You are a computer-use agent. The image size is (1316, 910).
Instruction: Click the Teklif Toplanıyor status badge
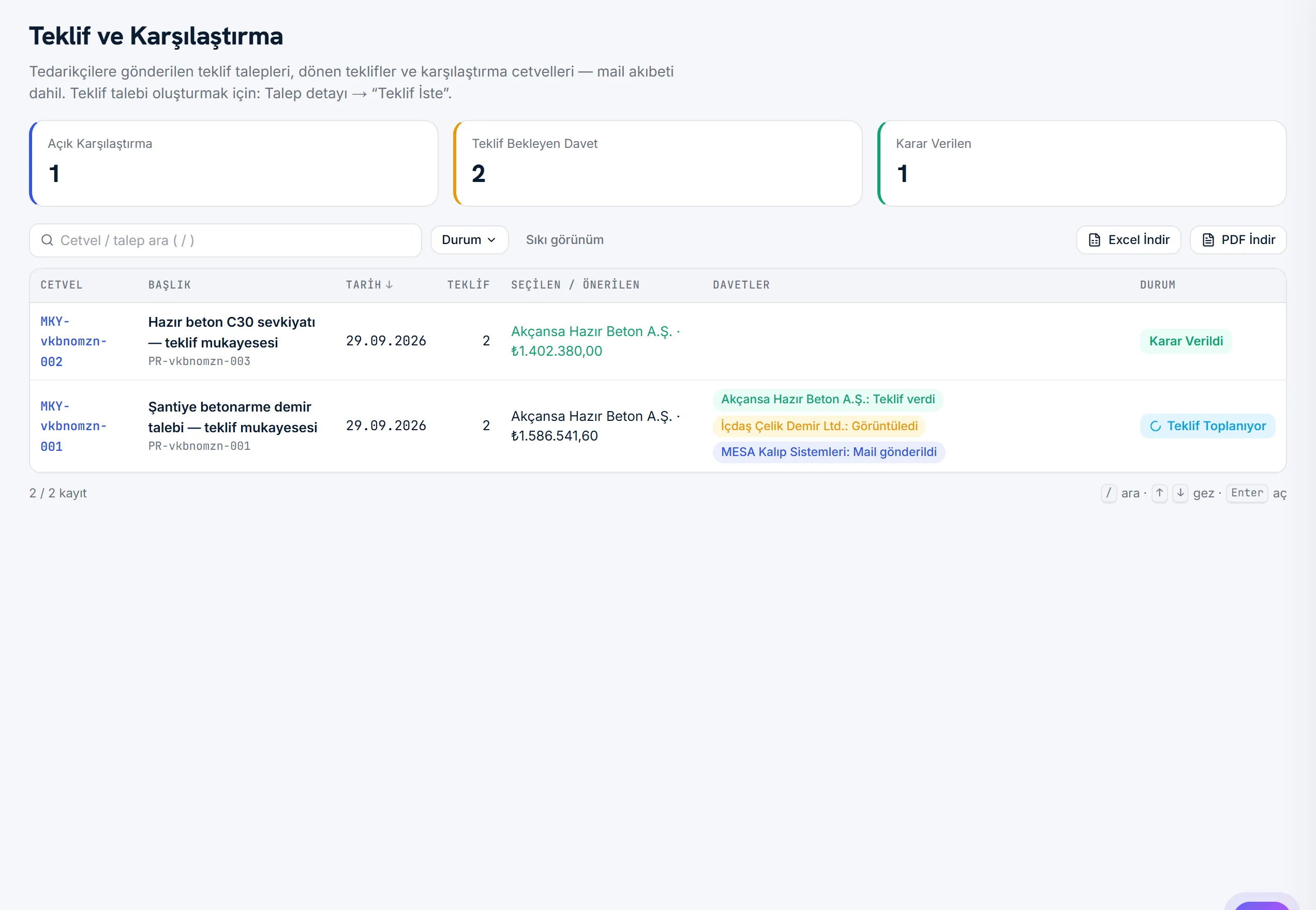tap(1207, 426)
